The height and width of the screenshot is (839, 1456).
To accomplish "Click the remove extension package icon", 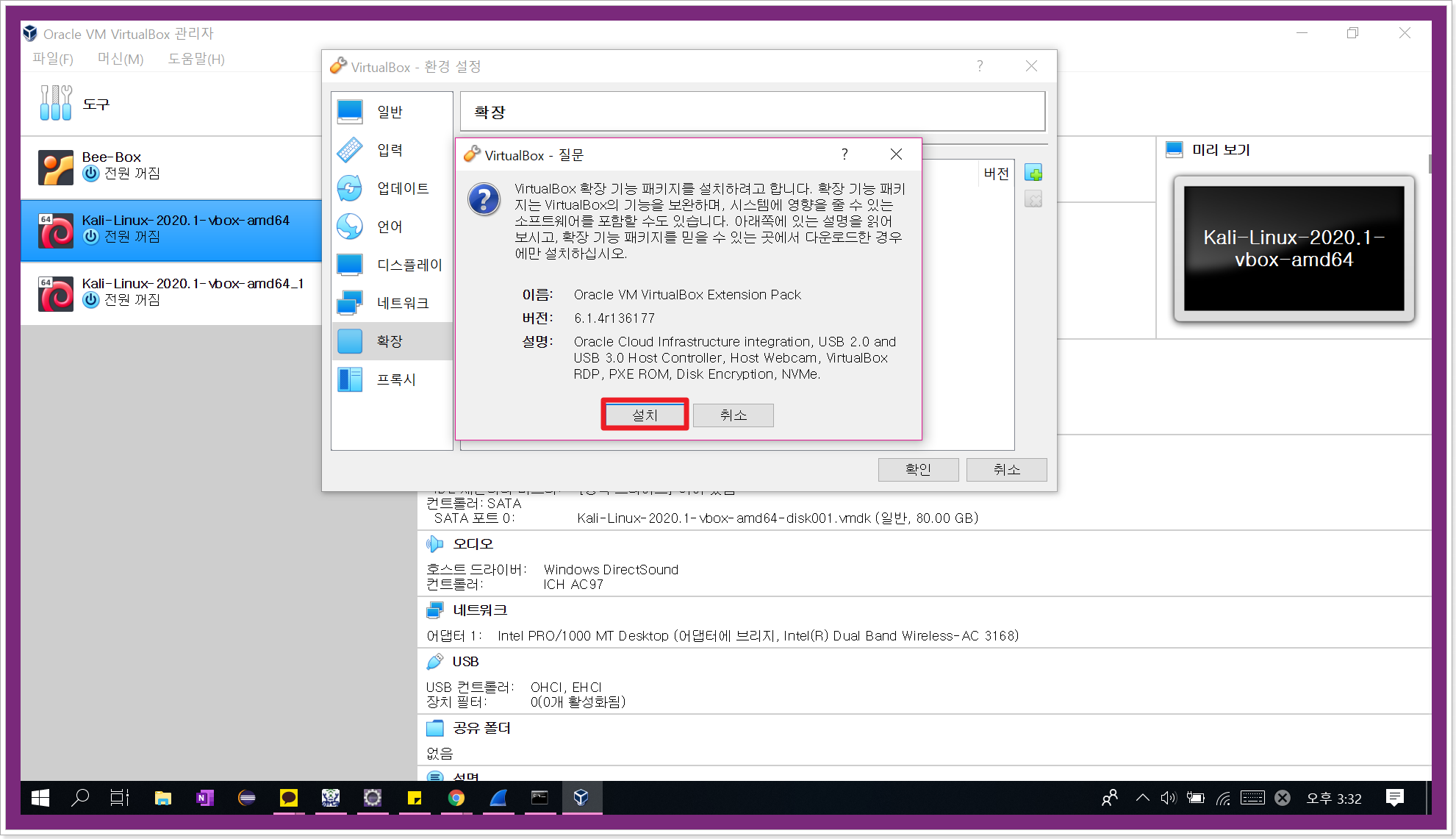I will coord(1033,199).
